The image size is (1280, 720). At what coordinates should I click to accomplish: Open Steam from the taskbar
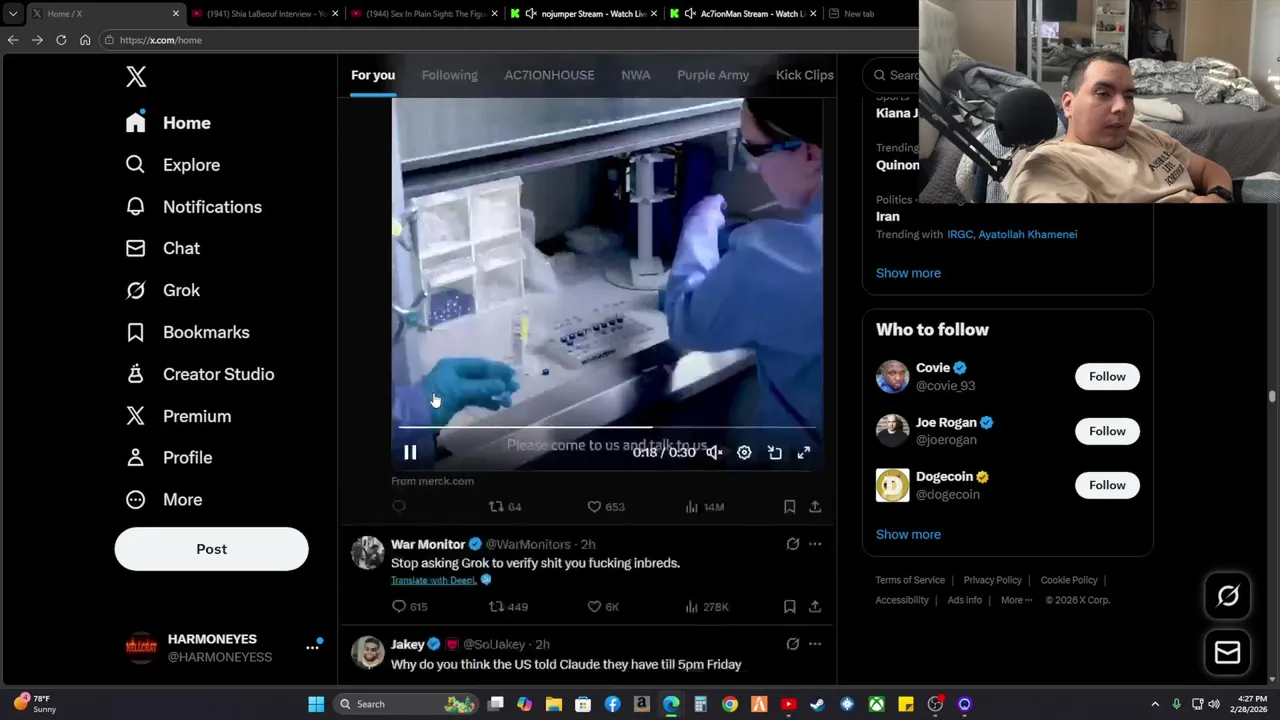pyautogui.click(x=817, y=704)
